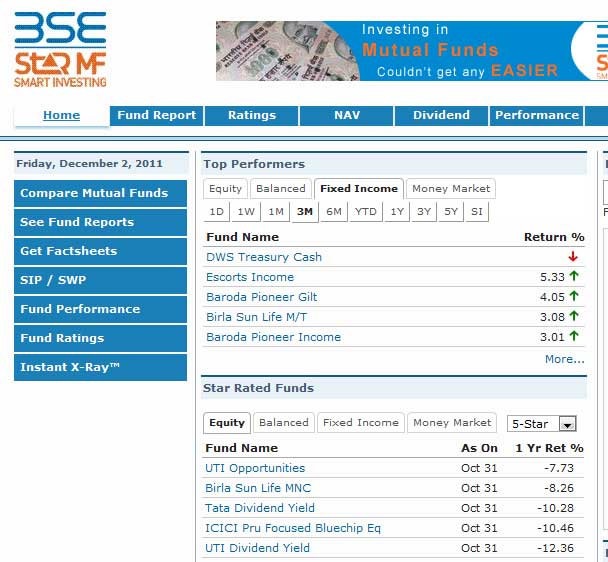Viewport: 608px width, 562px height.
Task: Select the 6M period tab
Action: [334, 212]
